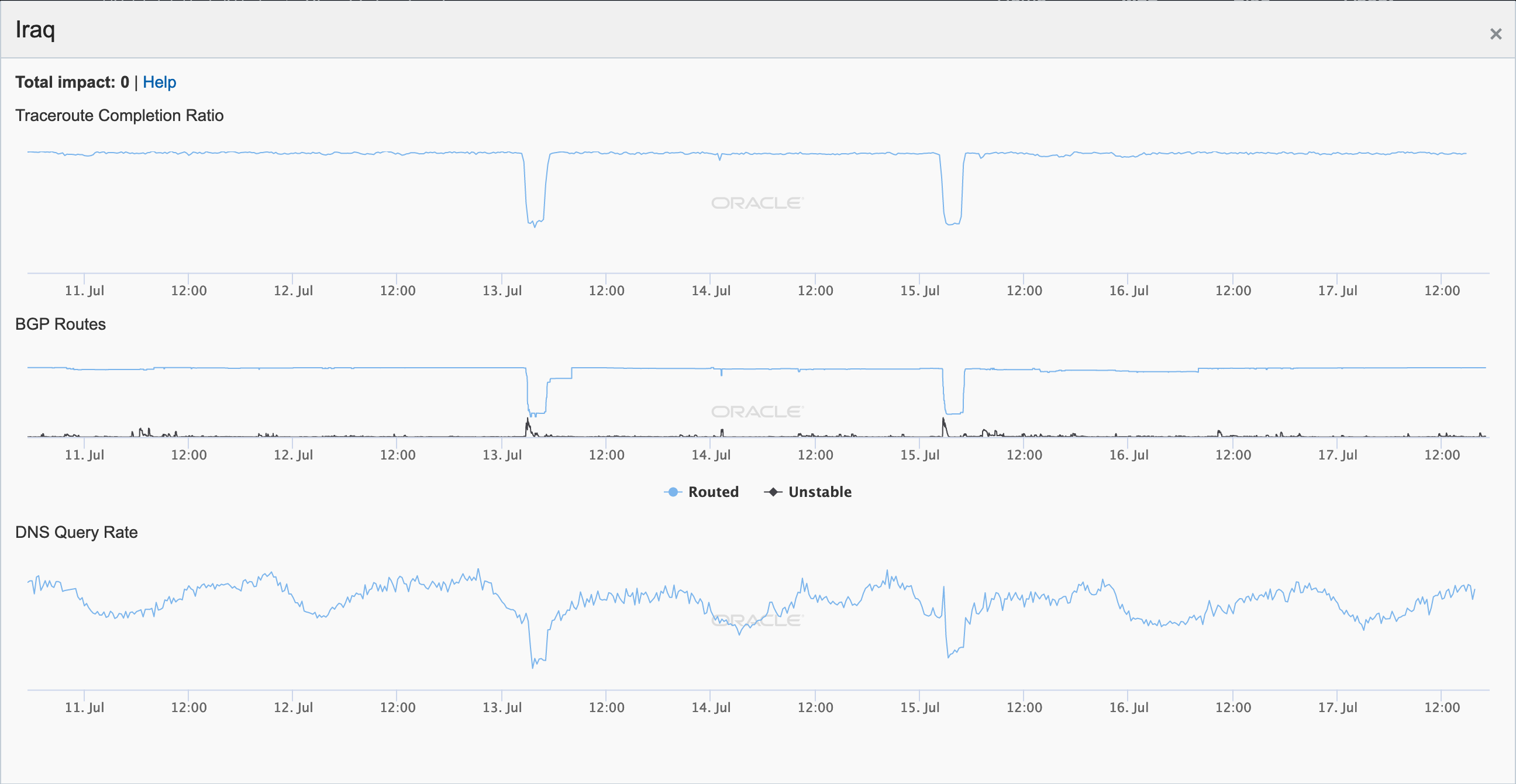Viewport: 1516px width, 784px height.
Task: Click the blue Routed legend marker icon
Action: [673, 492]
